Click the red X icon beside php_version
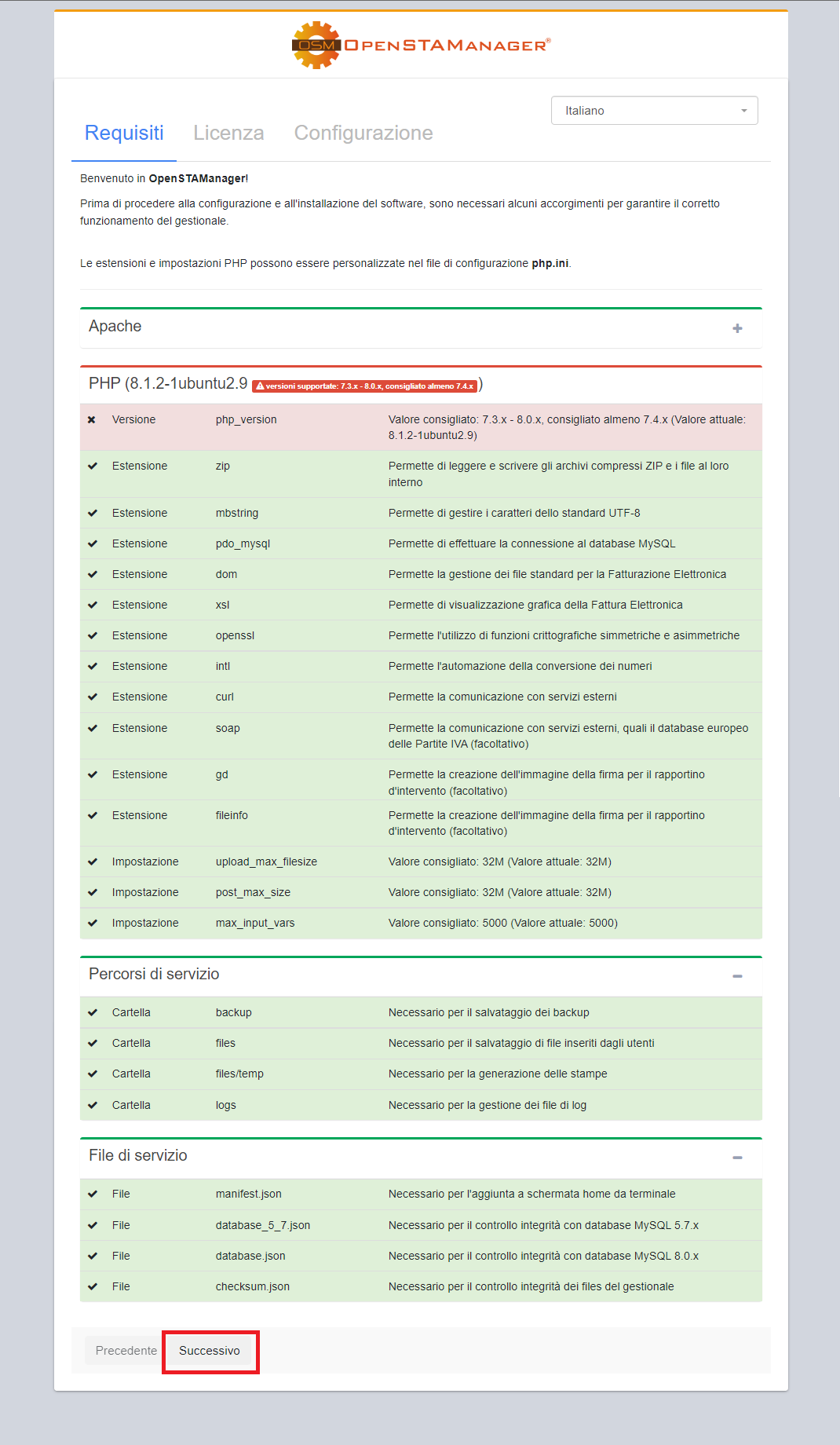The width and height of the screenshot is (840, 1445). (92, 420)
